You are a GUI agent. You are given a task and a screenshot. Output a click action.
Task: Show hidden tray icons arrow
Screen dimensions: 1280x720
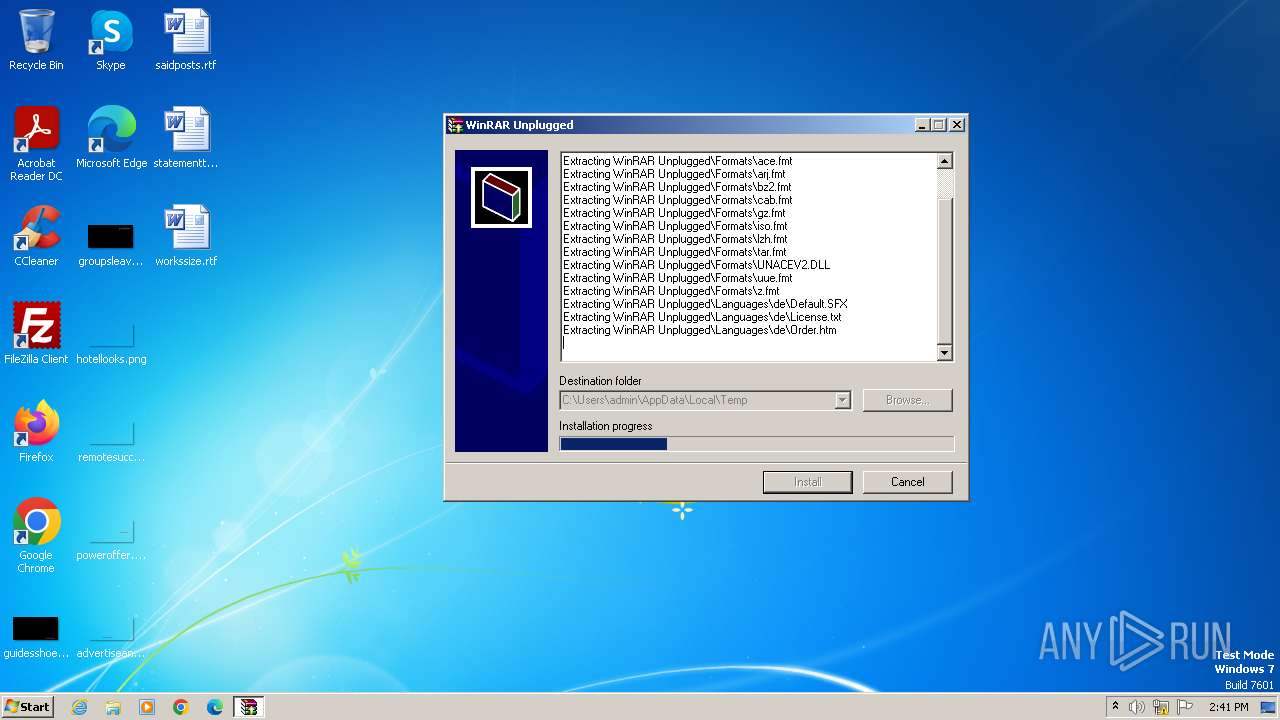1115,707
